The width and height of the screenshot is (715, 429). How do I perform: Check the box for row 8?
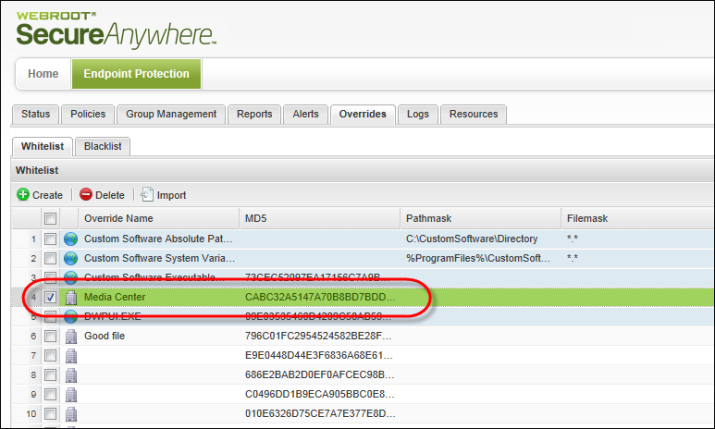50,375
